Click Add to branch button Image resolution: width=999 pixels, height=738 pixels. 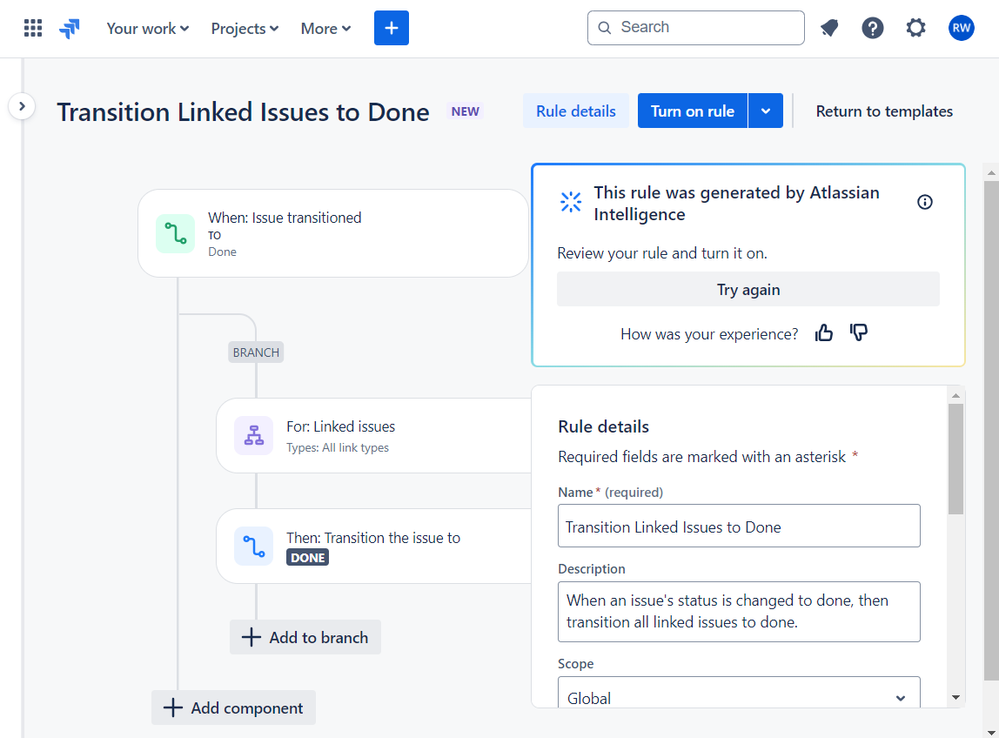click(x=305, y=637)
